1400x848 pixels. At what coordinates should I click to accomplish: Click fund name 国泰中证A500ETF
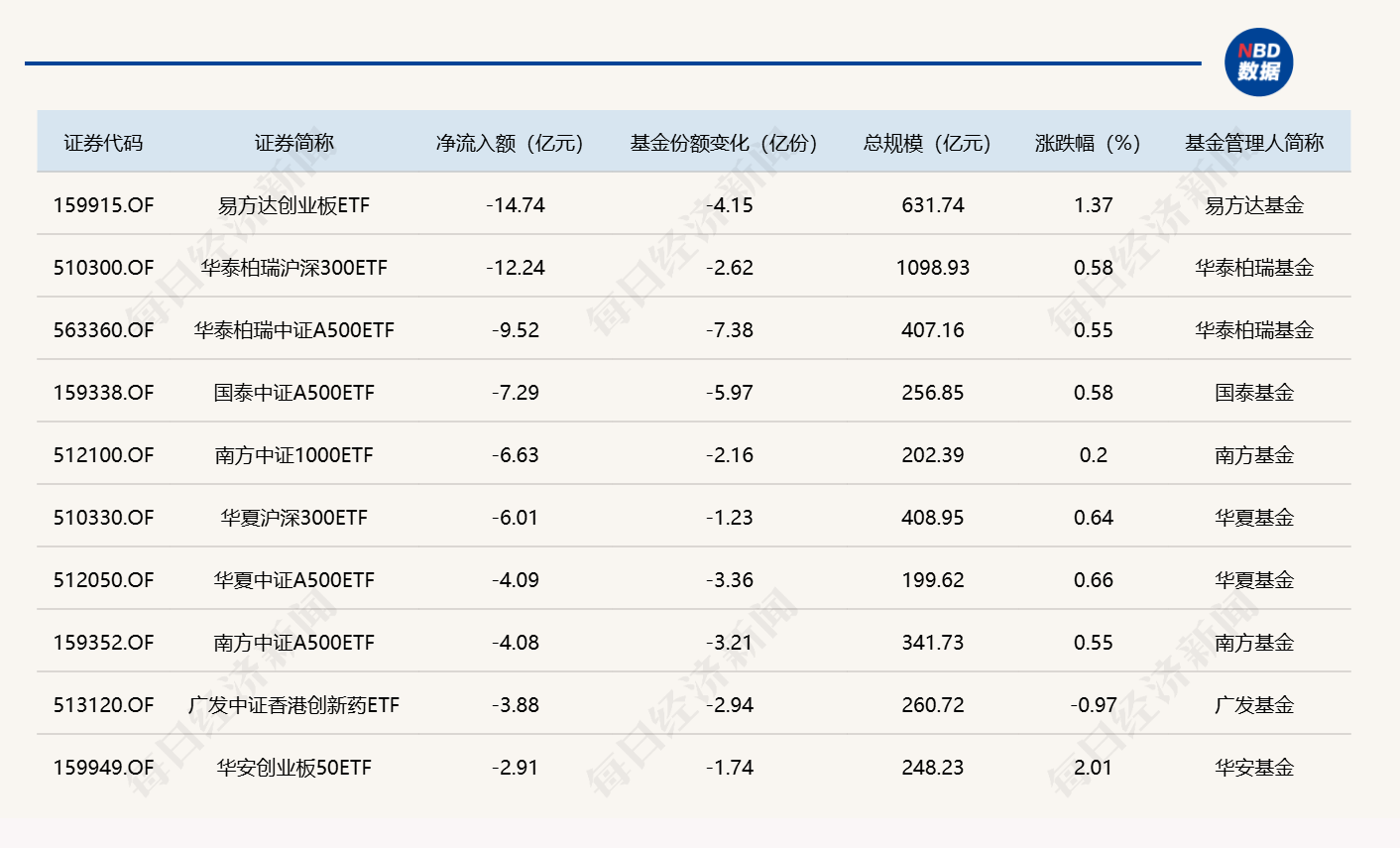click(294, 393)
